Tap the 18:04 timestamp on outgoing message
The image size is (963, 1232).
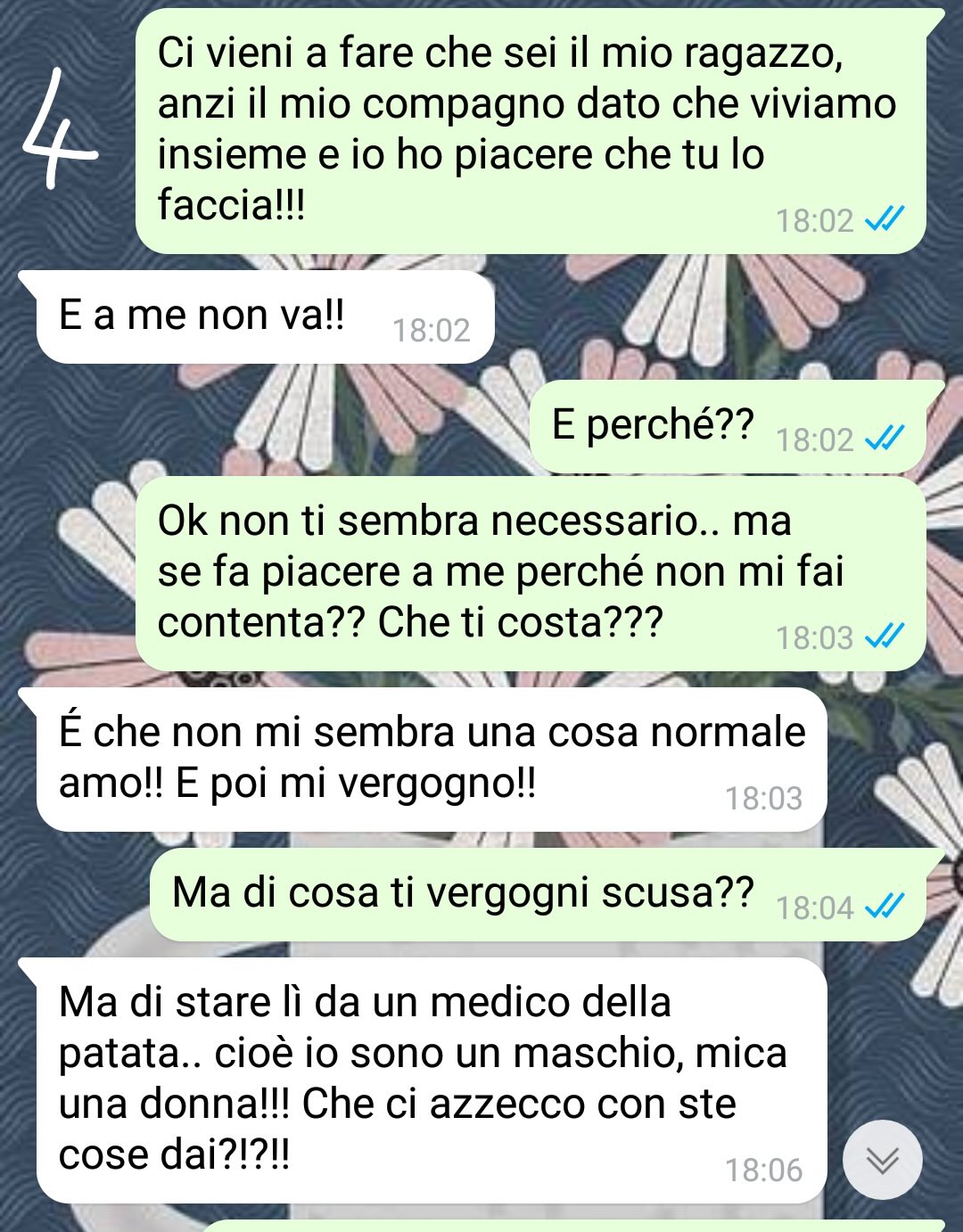click(x=815, y=908)
